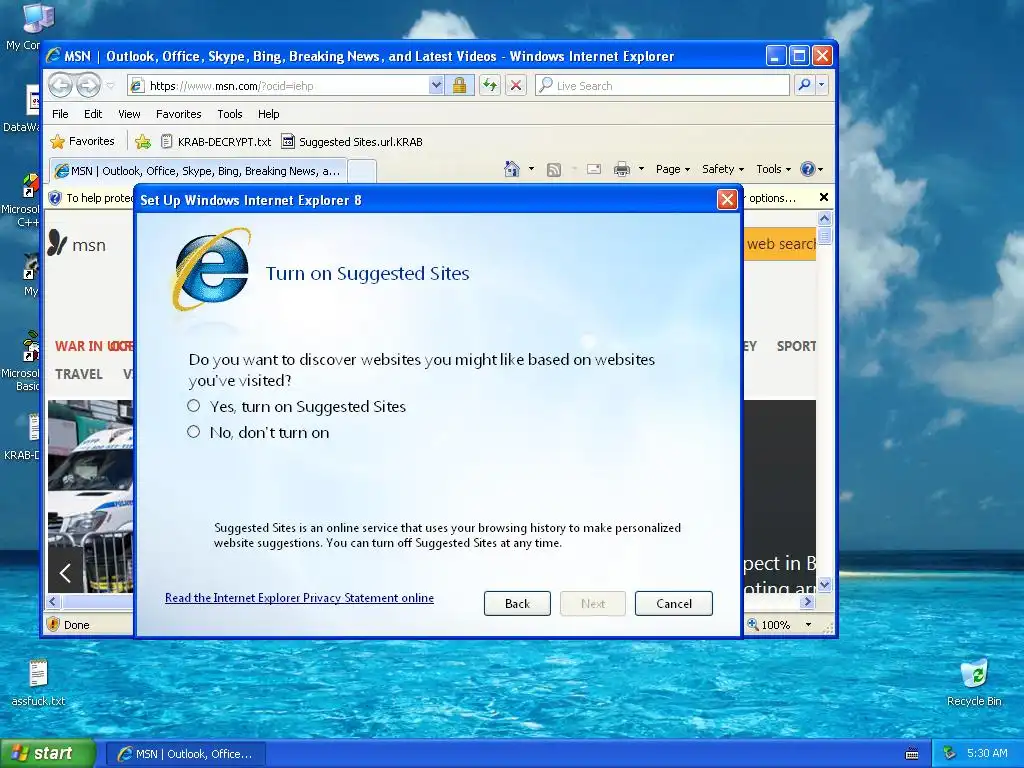This screenshot has height=768, width=1024.
Task: Click the system tray clock
Action: (x=987, y=754)
